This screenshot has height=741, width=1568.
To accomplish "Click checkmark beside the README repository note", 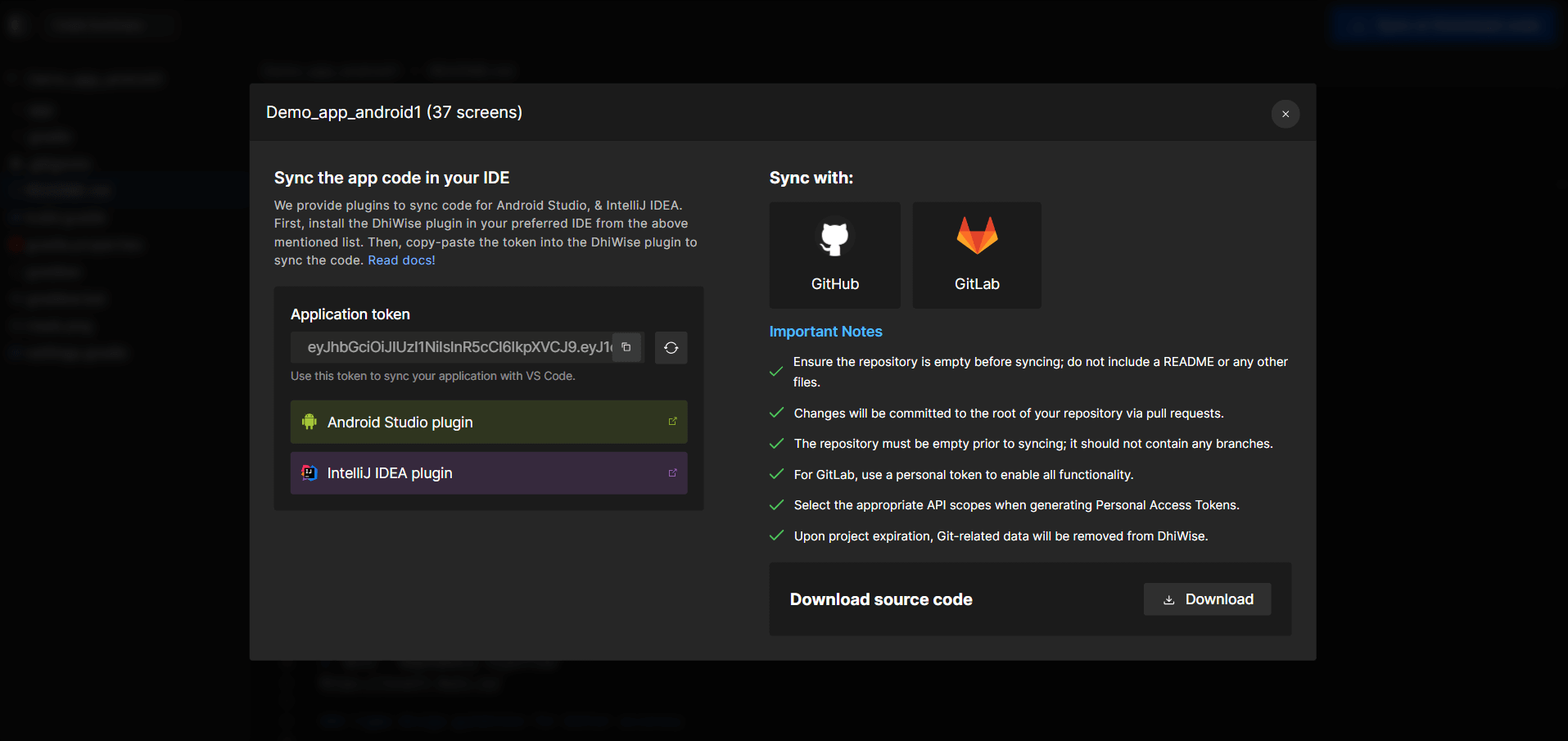I will click(776, 372).
